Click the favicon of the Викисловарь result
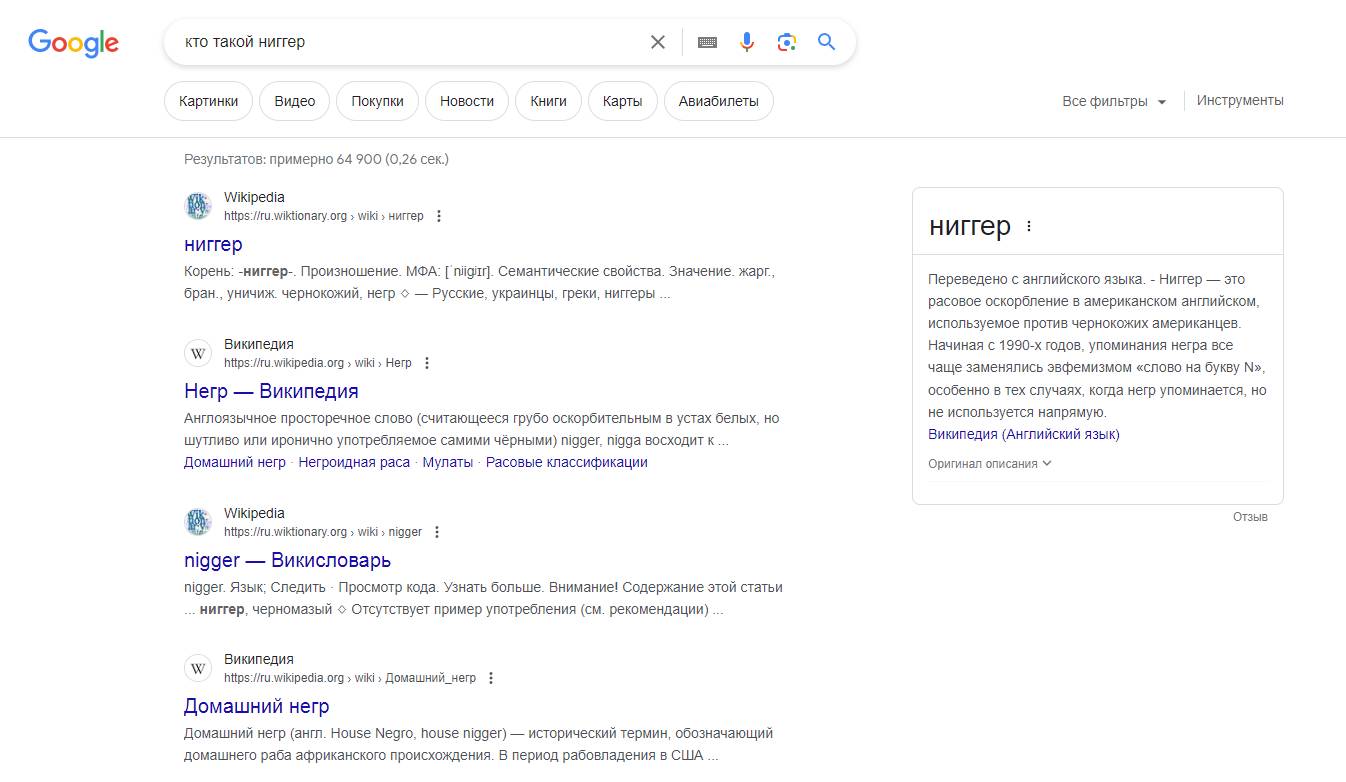The height and width of the screenshot is (782, 1346). pos(198,522)
